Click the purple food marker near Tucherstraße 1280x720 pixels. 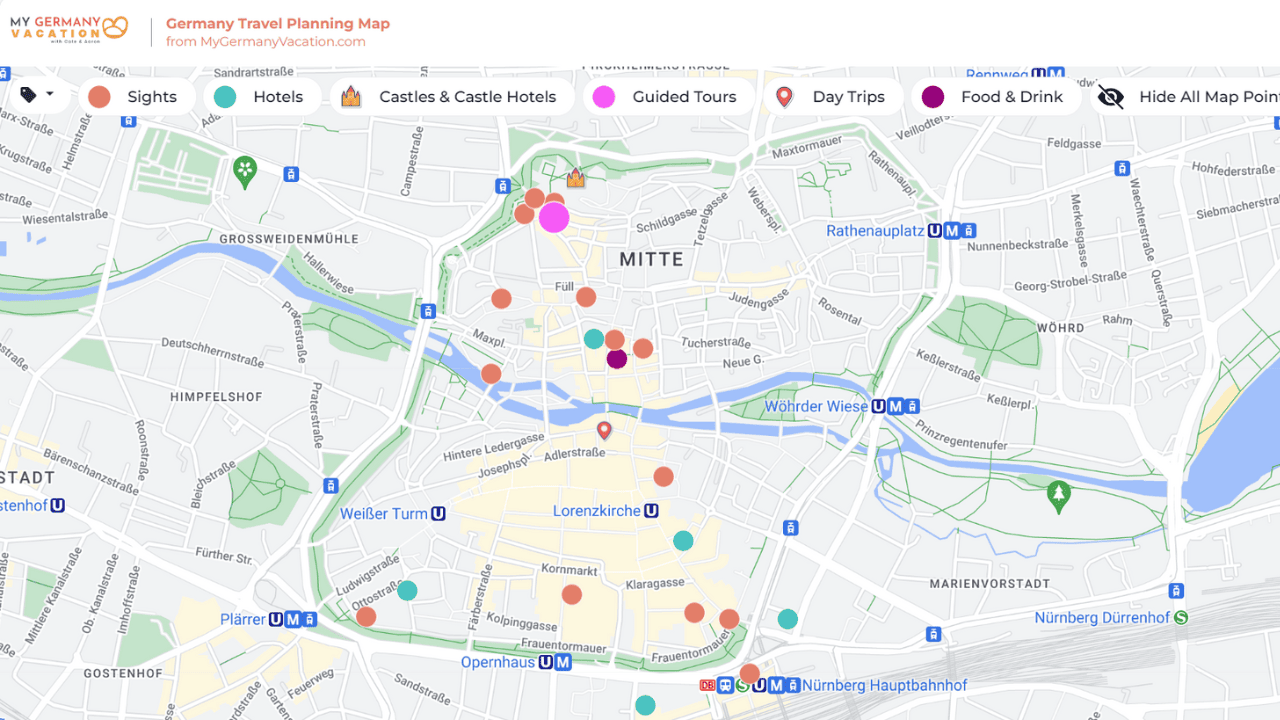tap(617, 359)
